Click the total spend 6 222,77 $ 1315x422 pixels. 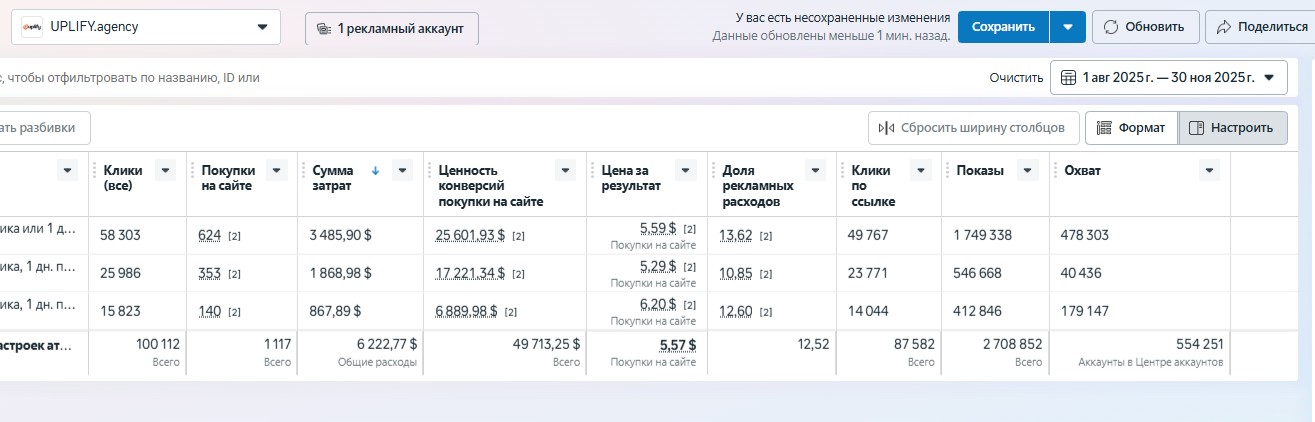[x=387, y=343]
